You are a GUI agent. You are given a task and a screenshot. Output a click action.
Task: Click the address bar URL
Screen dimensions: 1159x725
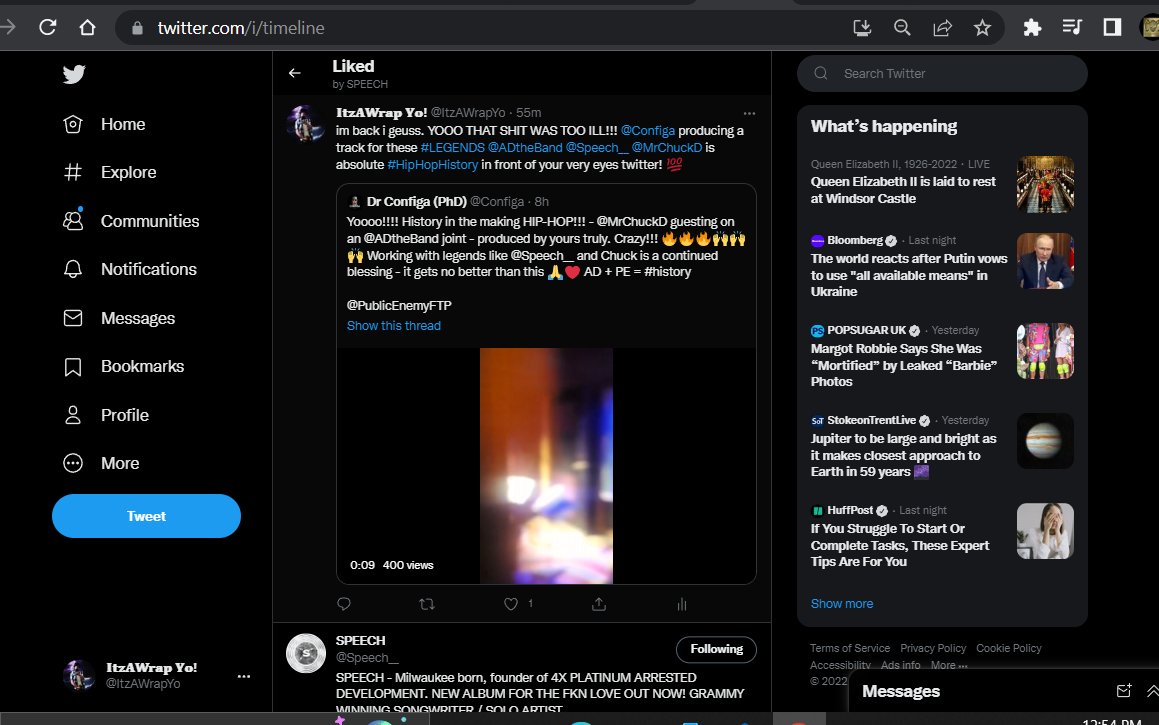pyautogui.click(x=241, y=28)
